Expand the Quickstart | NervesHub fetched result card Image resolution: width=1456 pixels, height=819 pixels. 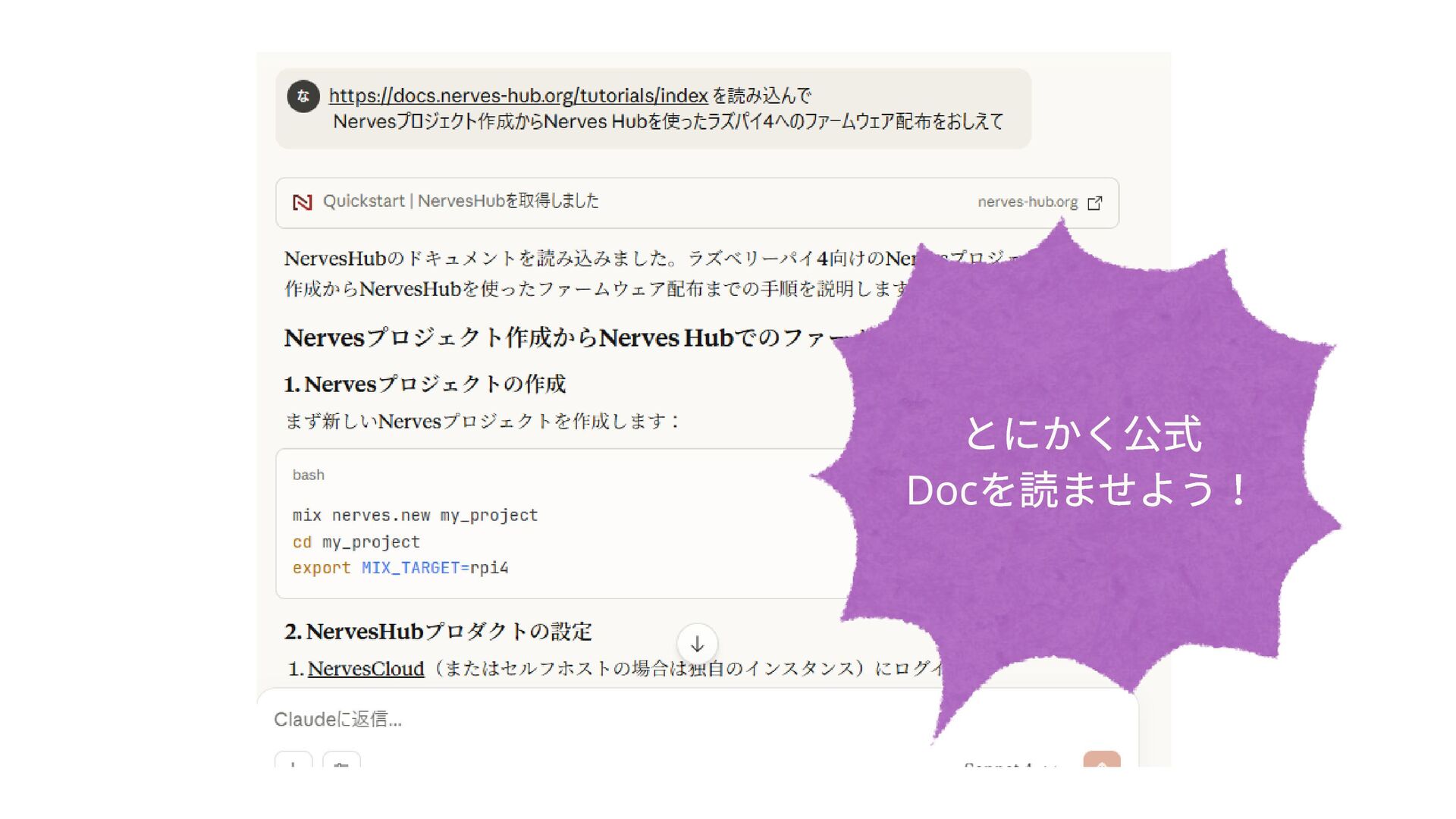[607, 202]
